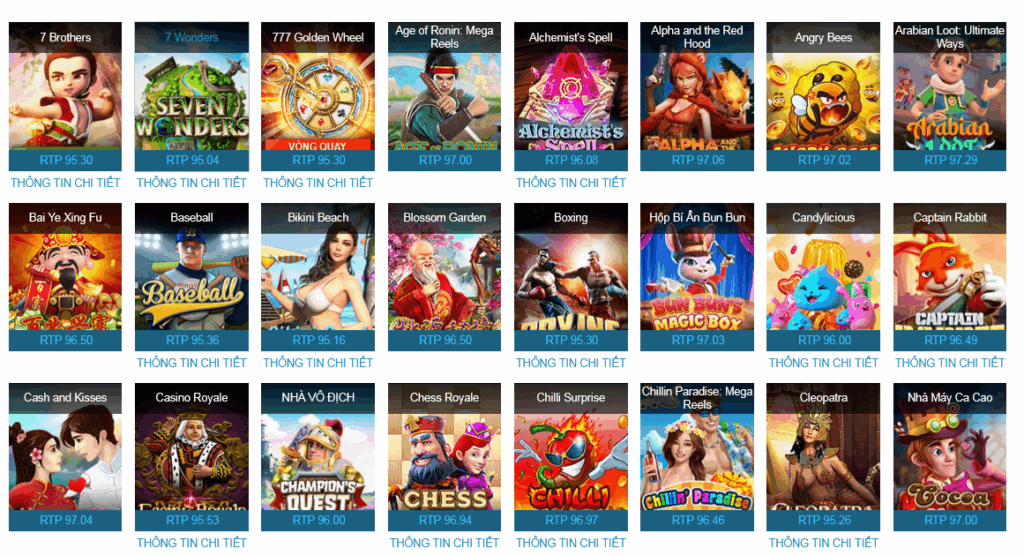Open the Baseball game thumbnail
This screenshot has width=1024, height=556.
point(191,276)
